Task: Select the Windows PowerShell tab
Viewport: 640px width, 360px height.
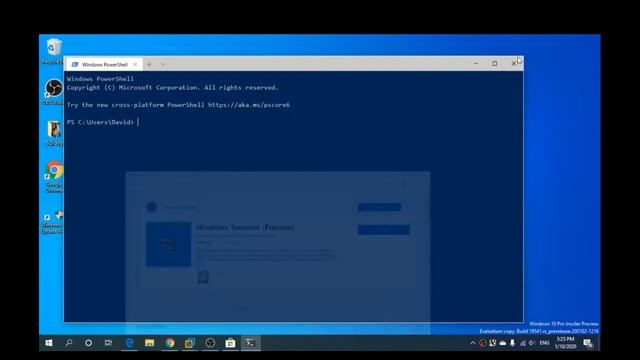Action: (104, 64)
